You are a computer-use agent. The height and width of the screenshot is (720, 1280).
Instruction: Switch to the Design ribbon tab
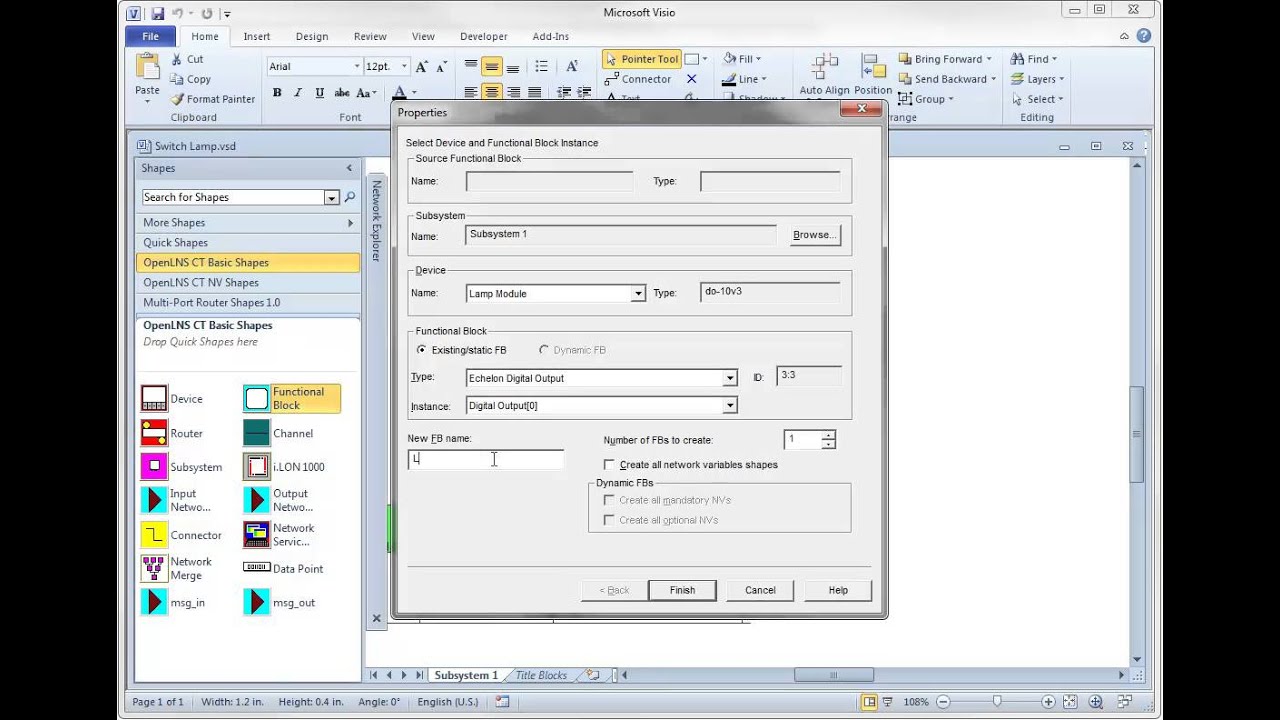[x=312, y=36]
